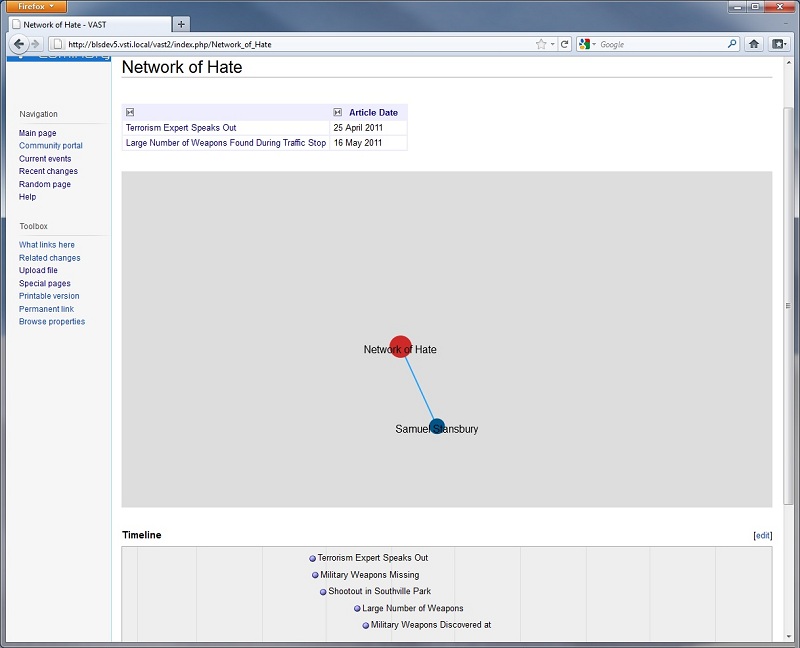Click the search magnifier icon
The width and height of the screenshot is (800, 648).
tap(732, 44)
